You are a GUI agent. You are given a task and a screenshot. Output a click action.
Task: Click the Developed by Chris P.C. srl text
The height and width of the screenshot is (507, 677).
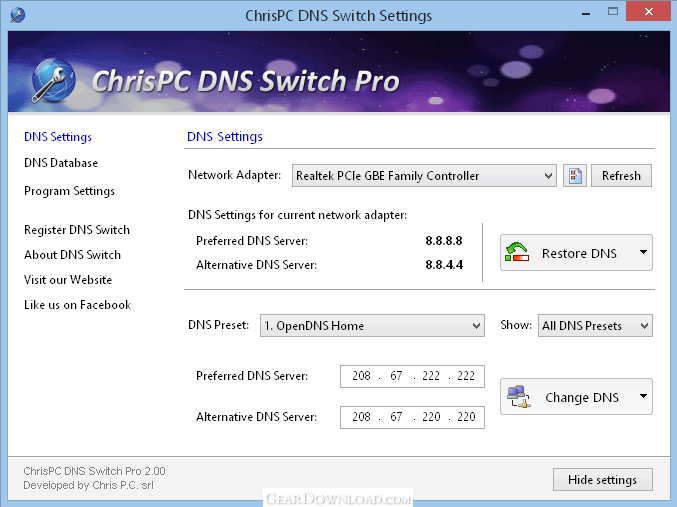[89, 485]
